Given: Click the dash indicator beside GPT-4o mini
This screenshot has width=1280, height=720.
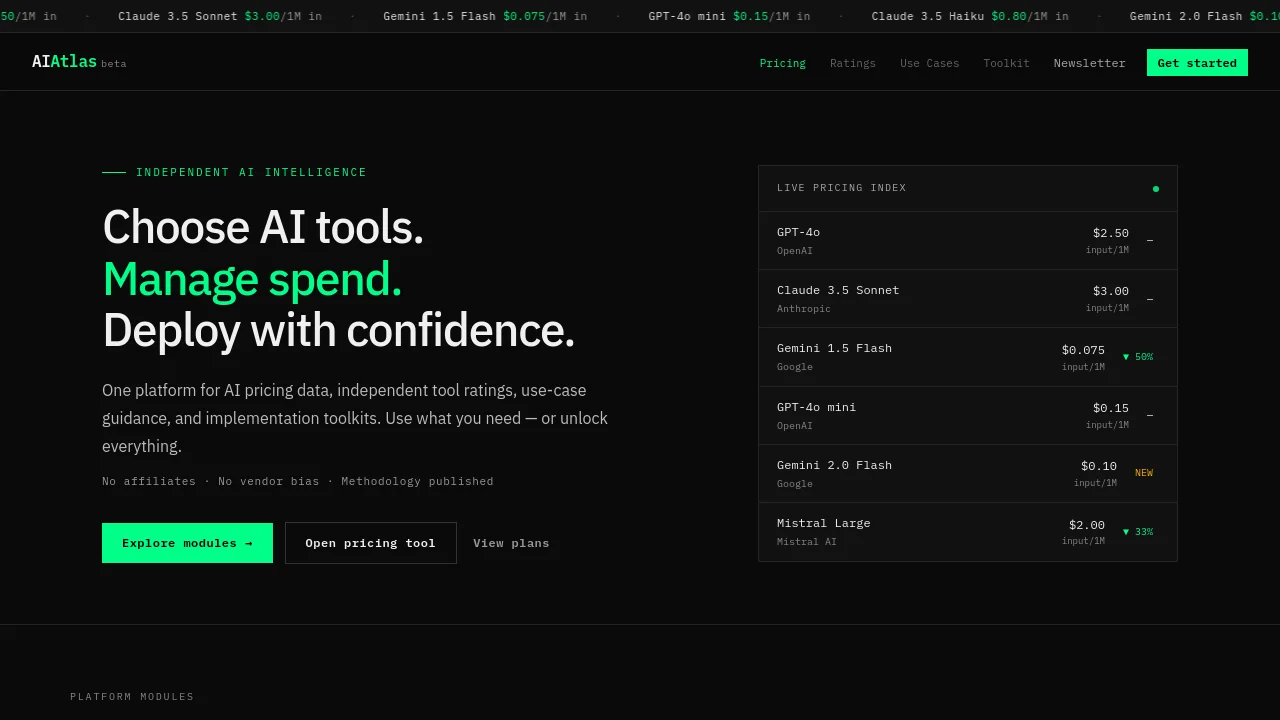Looking at the screenshot, I should click(x=1150, y=415).
